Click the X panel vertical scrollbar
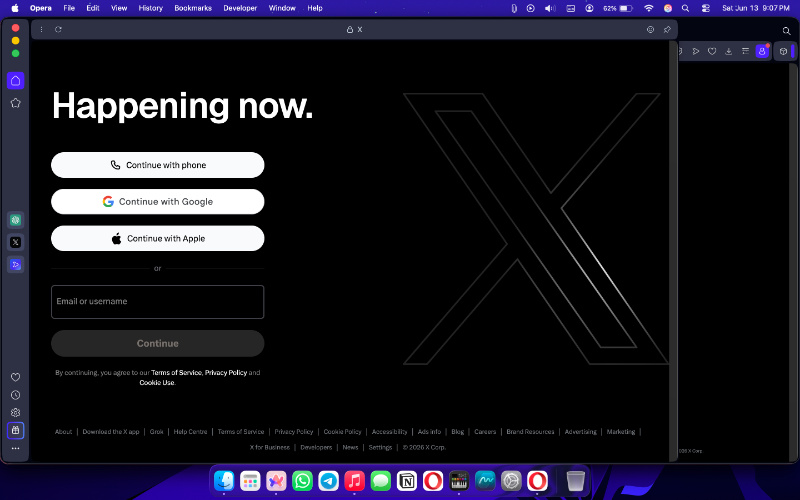This screenshot has width=800, height=500. point(673,250)
